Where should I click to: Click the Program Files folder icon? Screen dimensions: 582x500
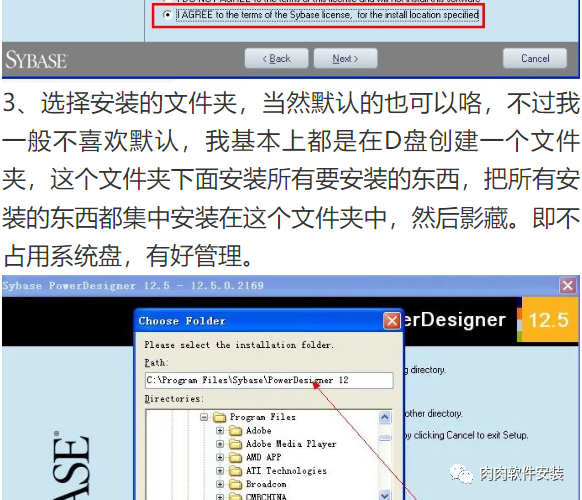[220, 418]
